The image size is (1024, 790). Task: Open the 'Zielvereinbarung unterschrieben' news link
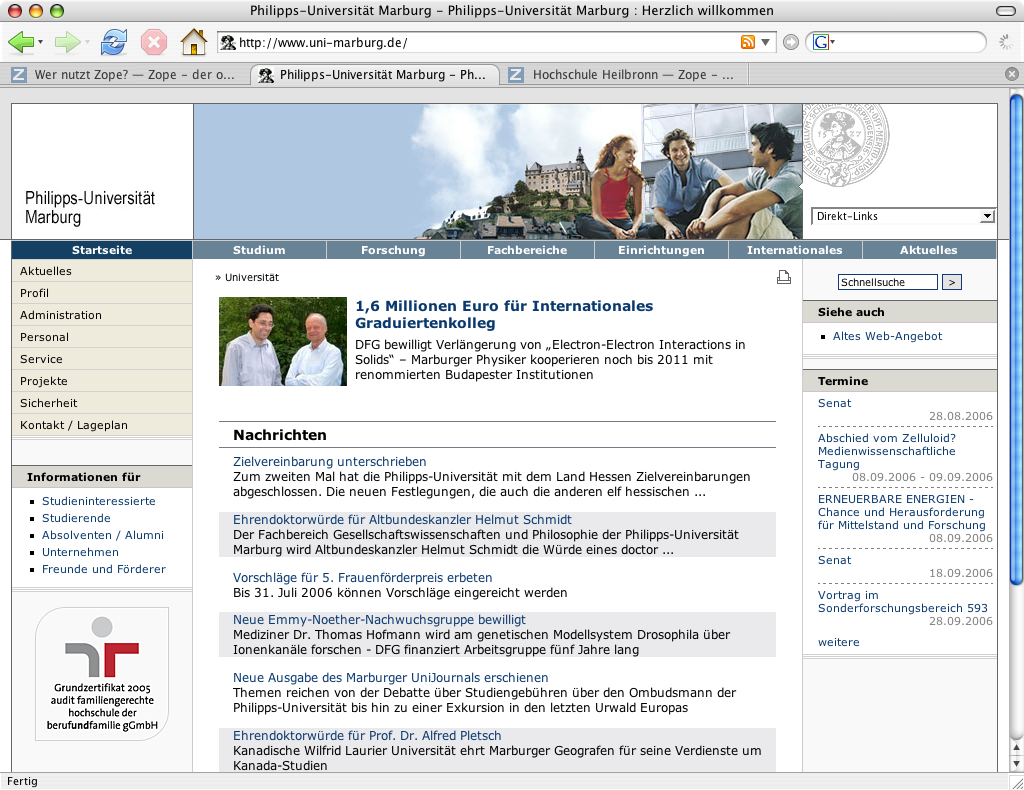click(329, 462)
